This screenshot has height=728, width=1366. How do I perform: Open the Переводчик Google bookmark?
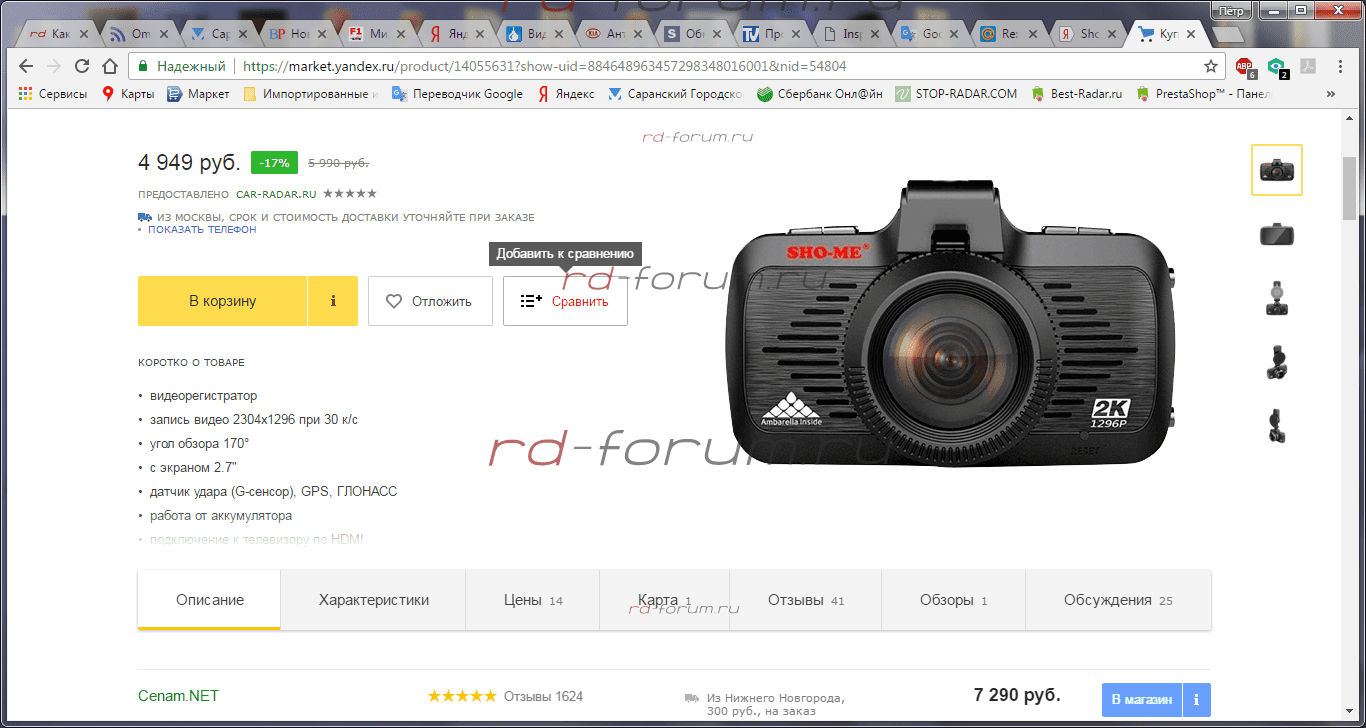coord(457,94)
